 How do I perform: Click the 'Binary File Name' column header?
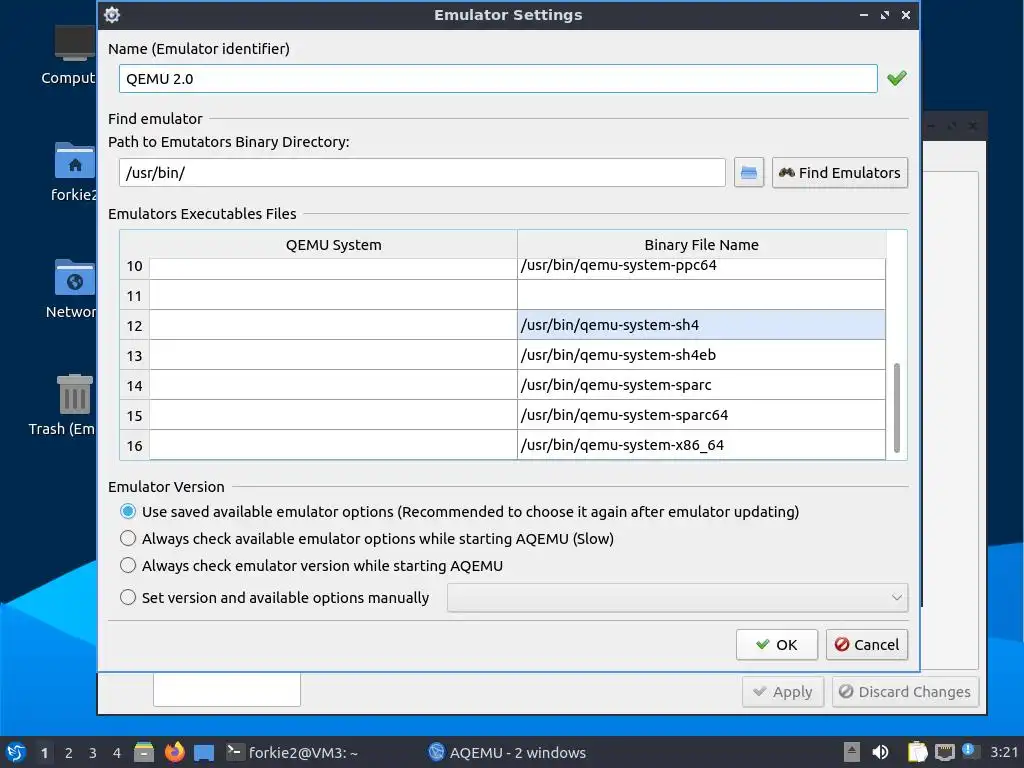click(x=701, y=245)
